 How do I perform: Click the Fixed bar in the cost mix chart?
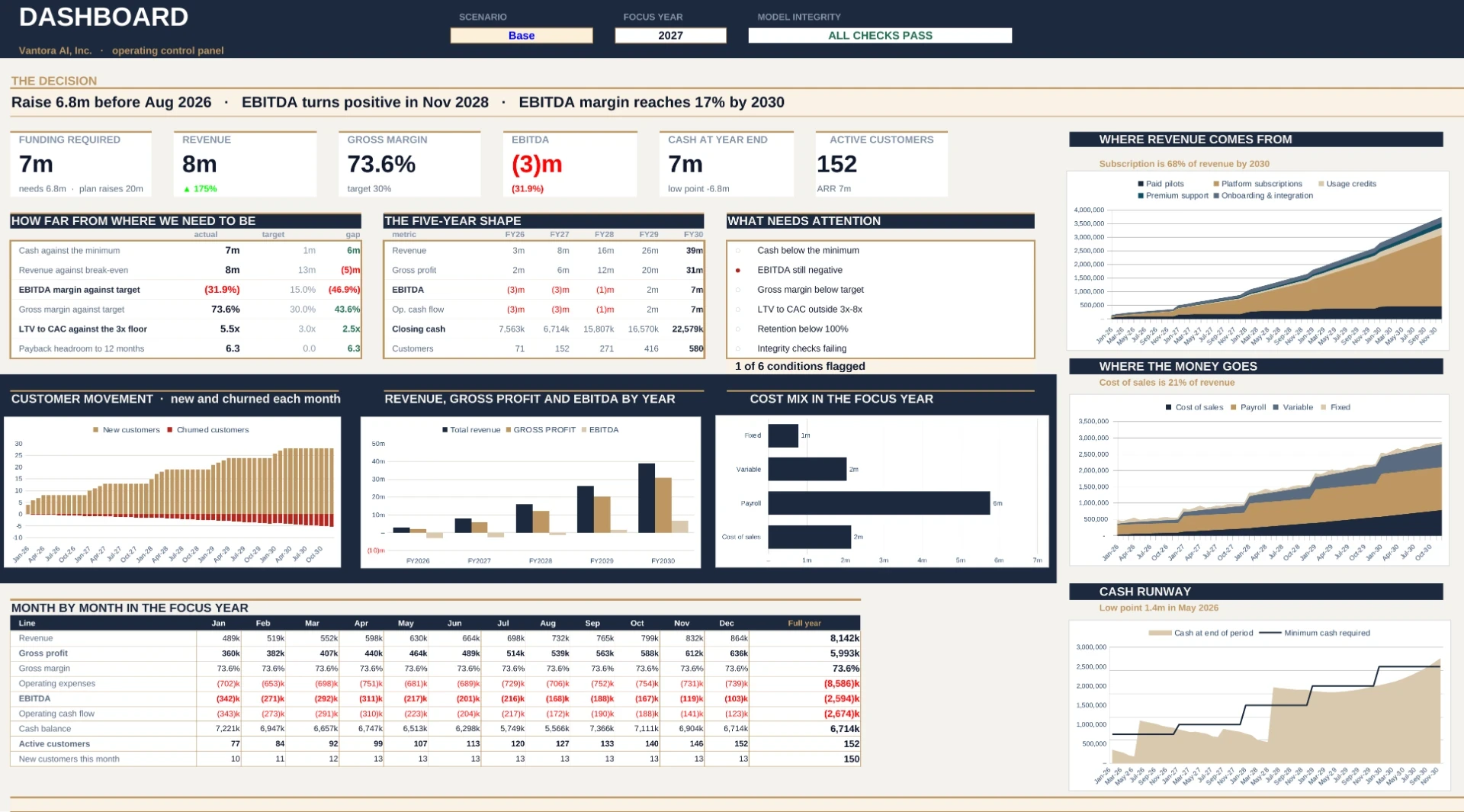tap(783, 435)
